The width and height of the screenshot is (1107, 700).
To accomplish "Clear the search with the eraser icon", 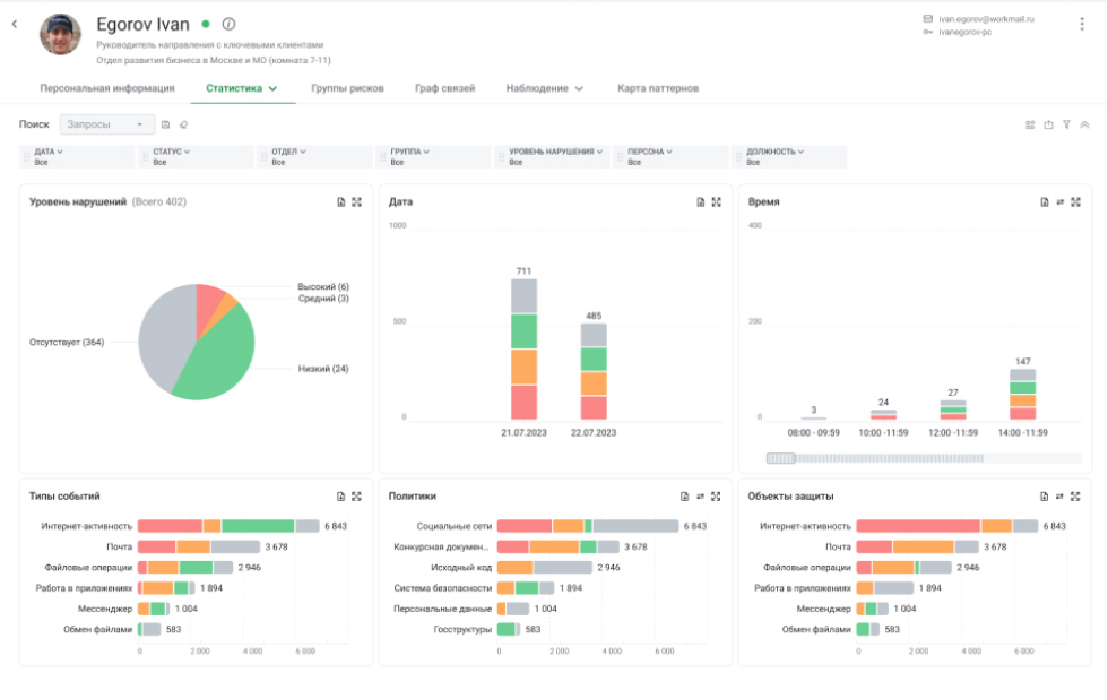I will tap(183, 125).
